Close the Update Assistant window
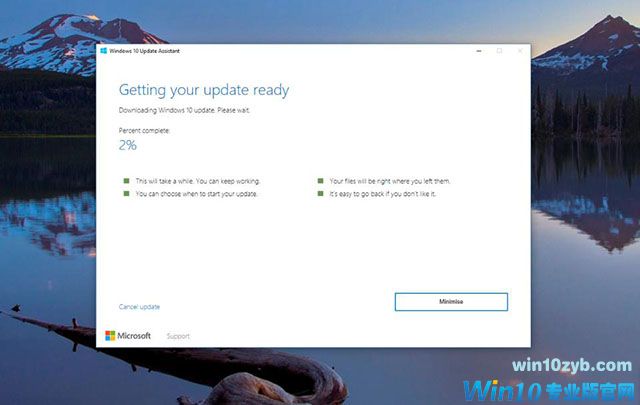 (x=520, y=51)
